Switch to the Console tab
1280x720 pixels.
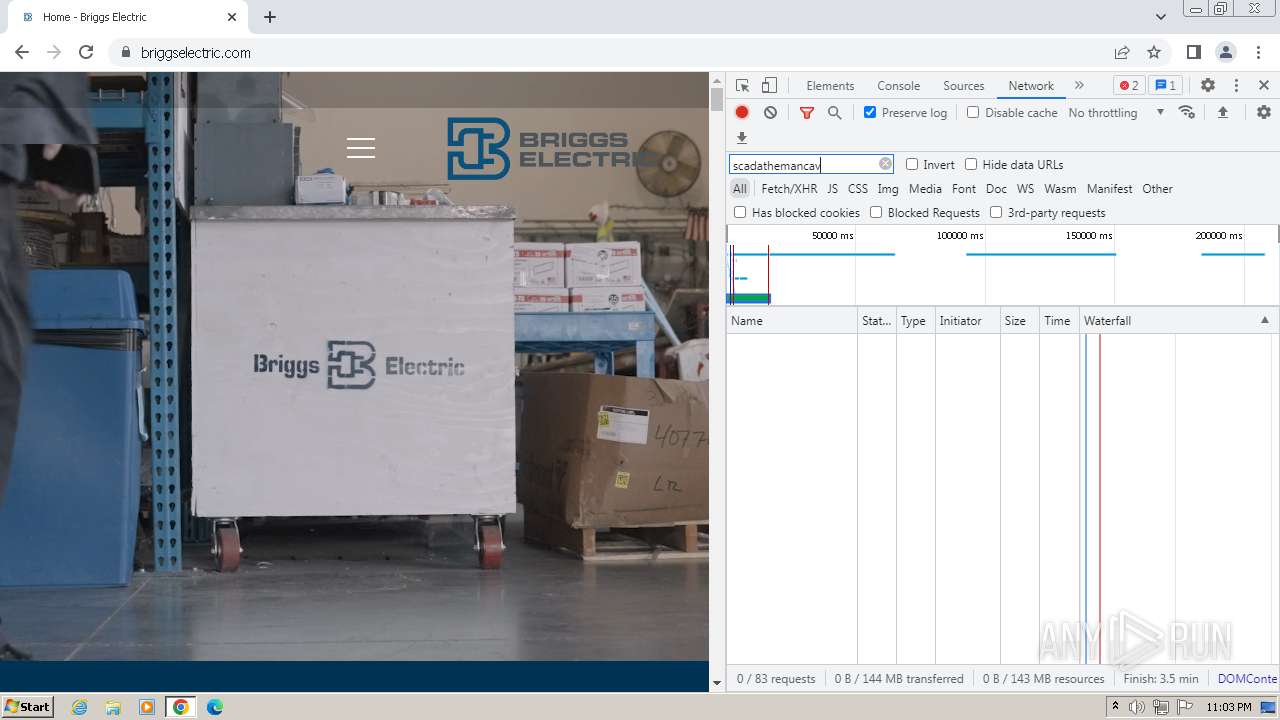898,86
